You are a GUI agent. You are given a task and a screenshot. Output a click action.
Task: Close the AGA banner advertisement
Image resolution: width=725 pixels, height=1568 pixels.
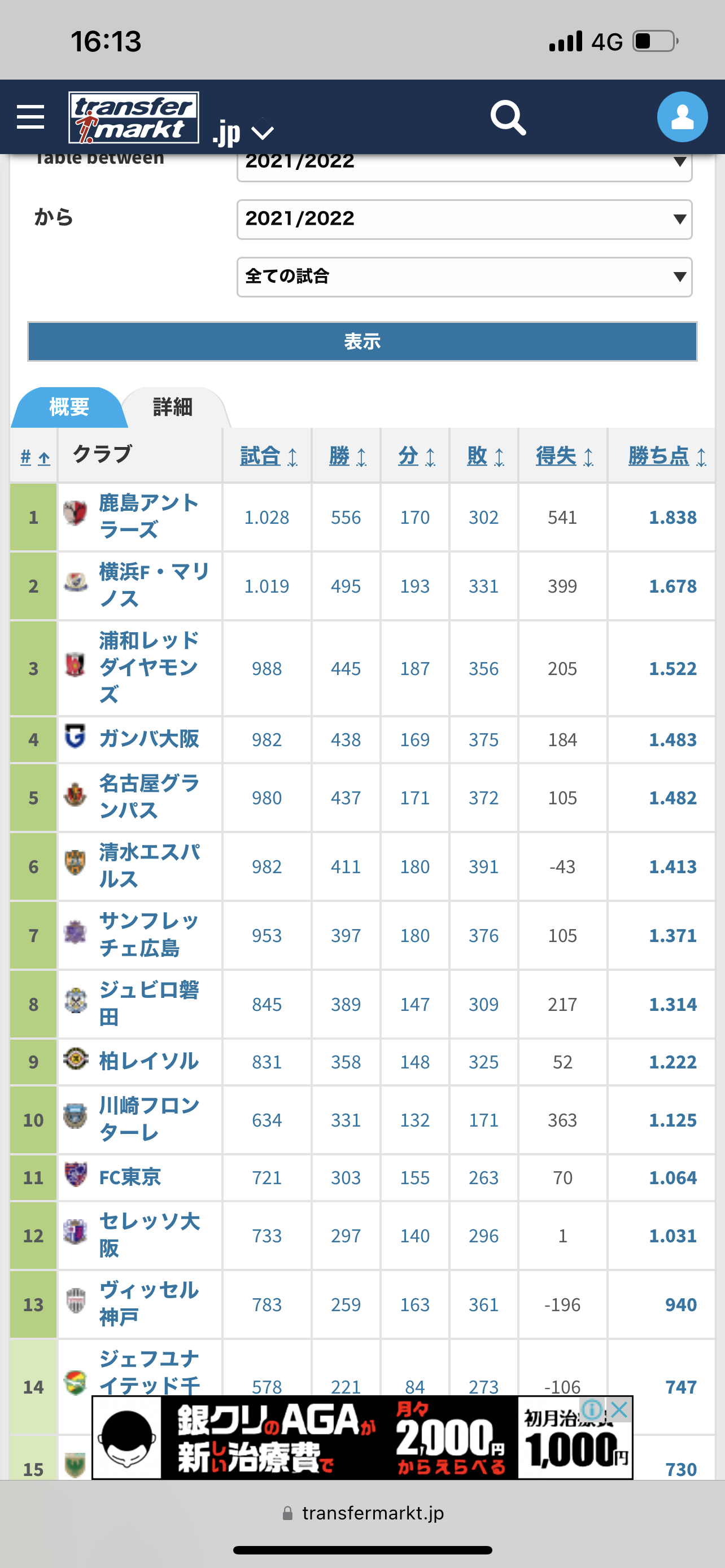(619, 1409)
